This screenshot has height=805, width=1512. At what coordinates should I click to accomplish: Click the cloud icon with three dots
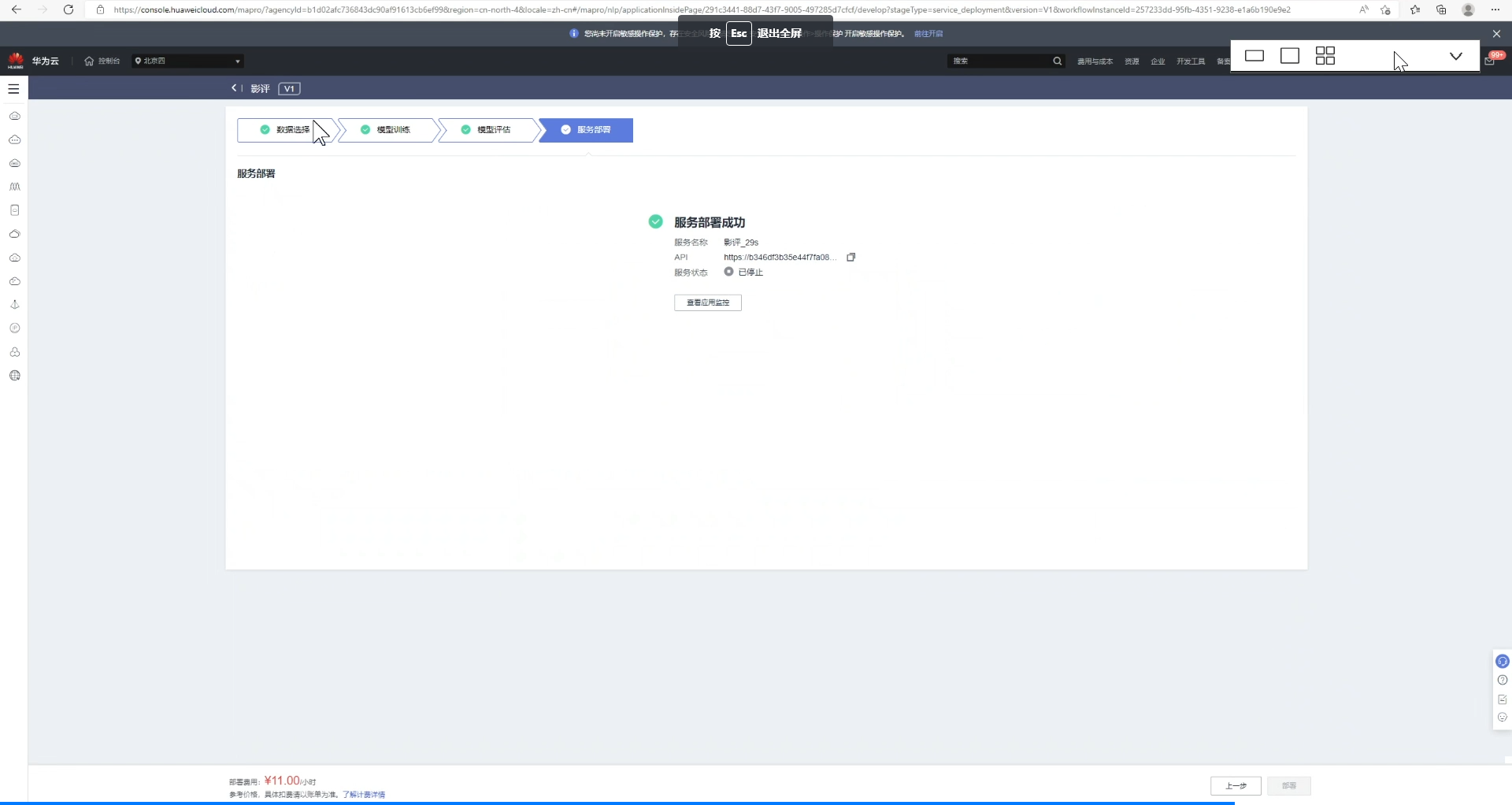14,139
